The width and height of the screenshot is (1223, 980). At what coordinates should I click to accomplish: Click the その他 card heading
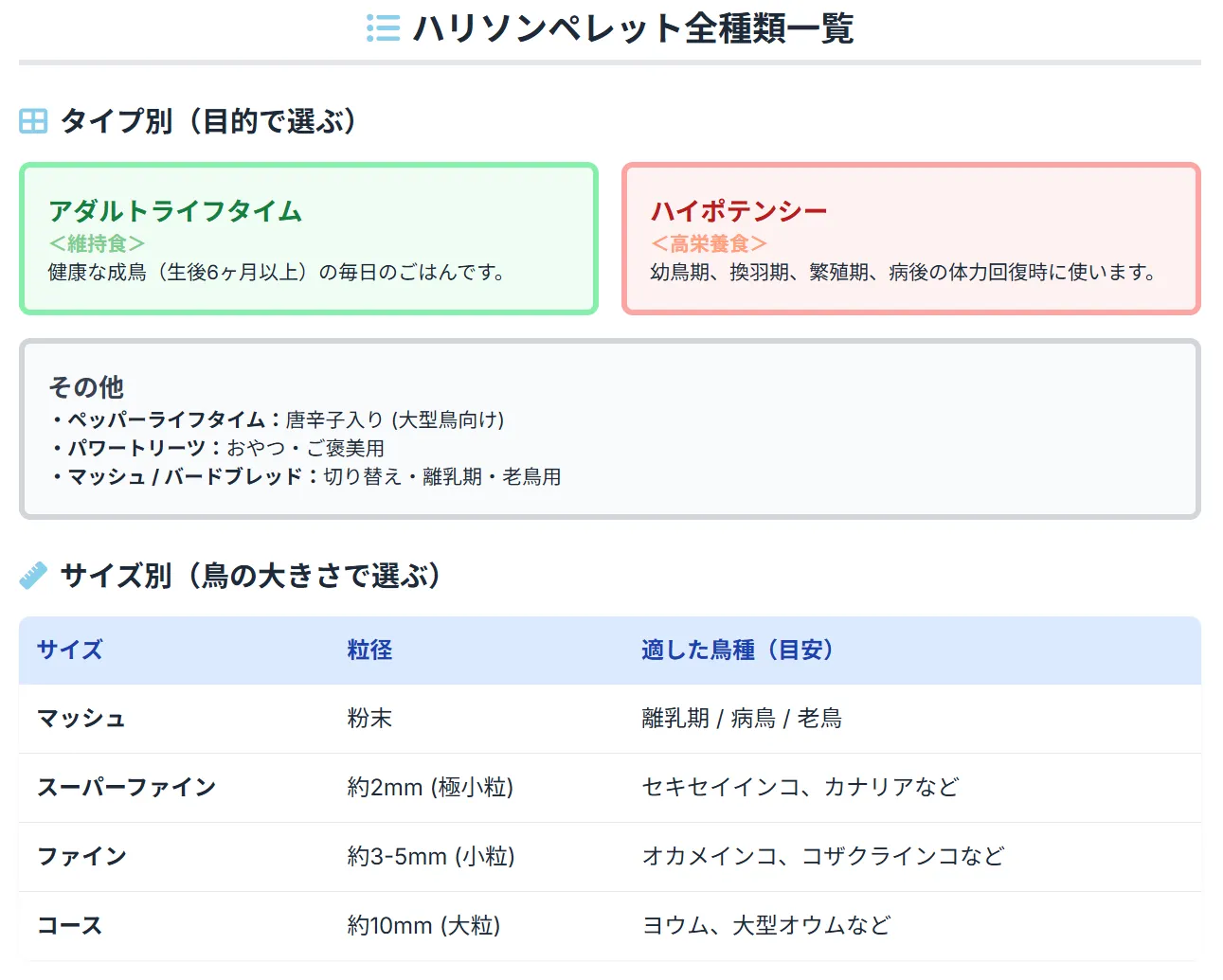[86, 386]
